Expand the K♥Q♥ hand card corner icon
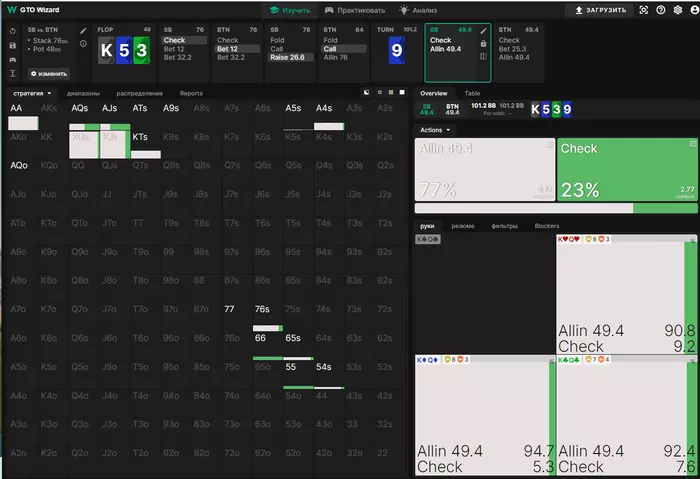Image resolution: width=700 pixels, height=479 pixels. point(693,240)
